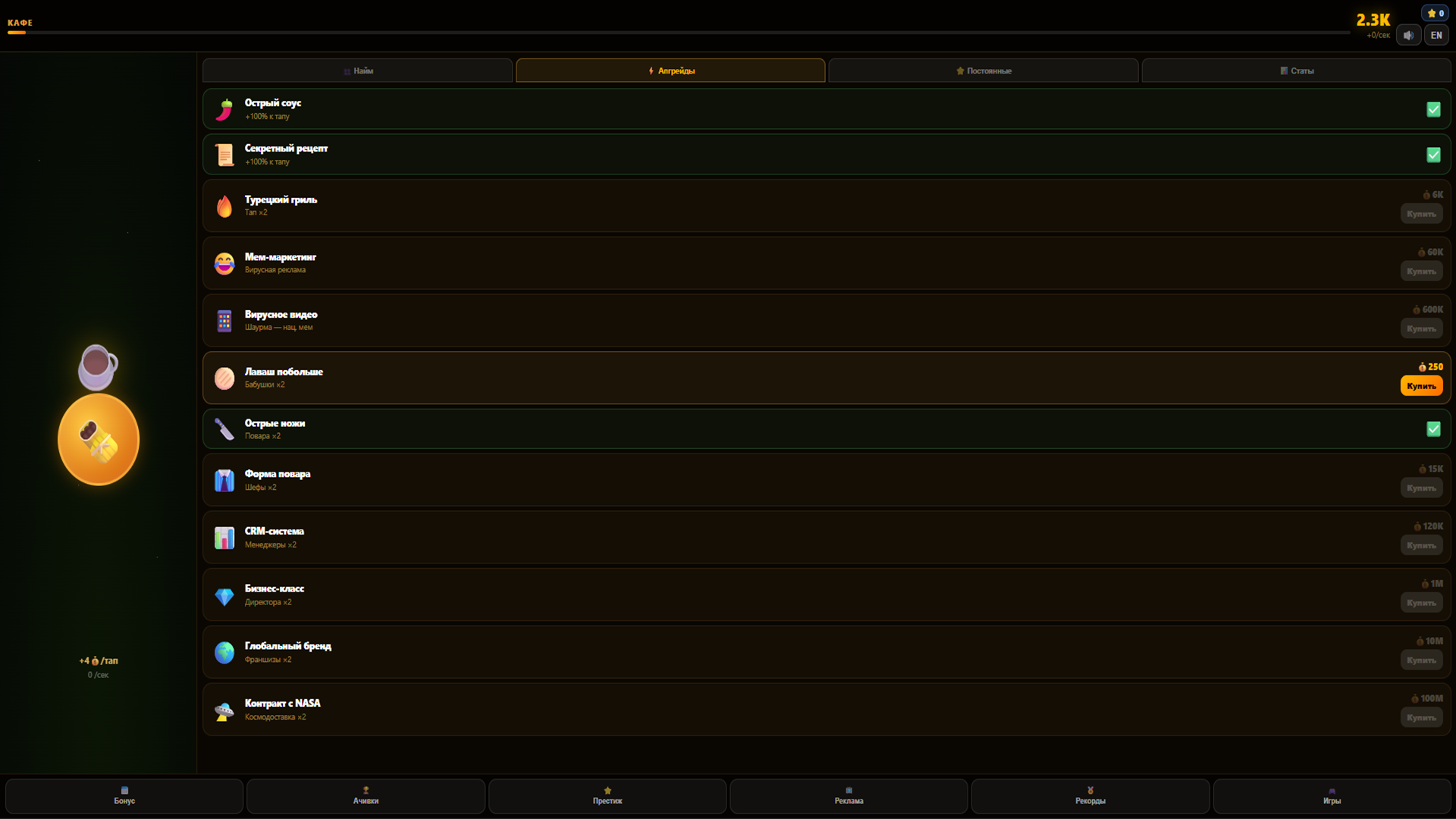
Task: Mute the game sound
Action: tap(1408, 35)
